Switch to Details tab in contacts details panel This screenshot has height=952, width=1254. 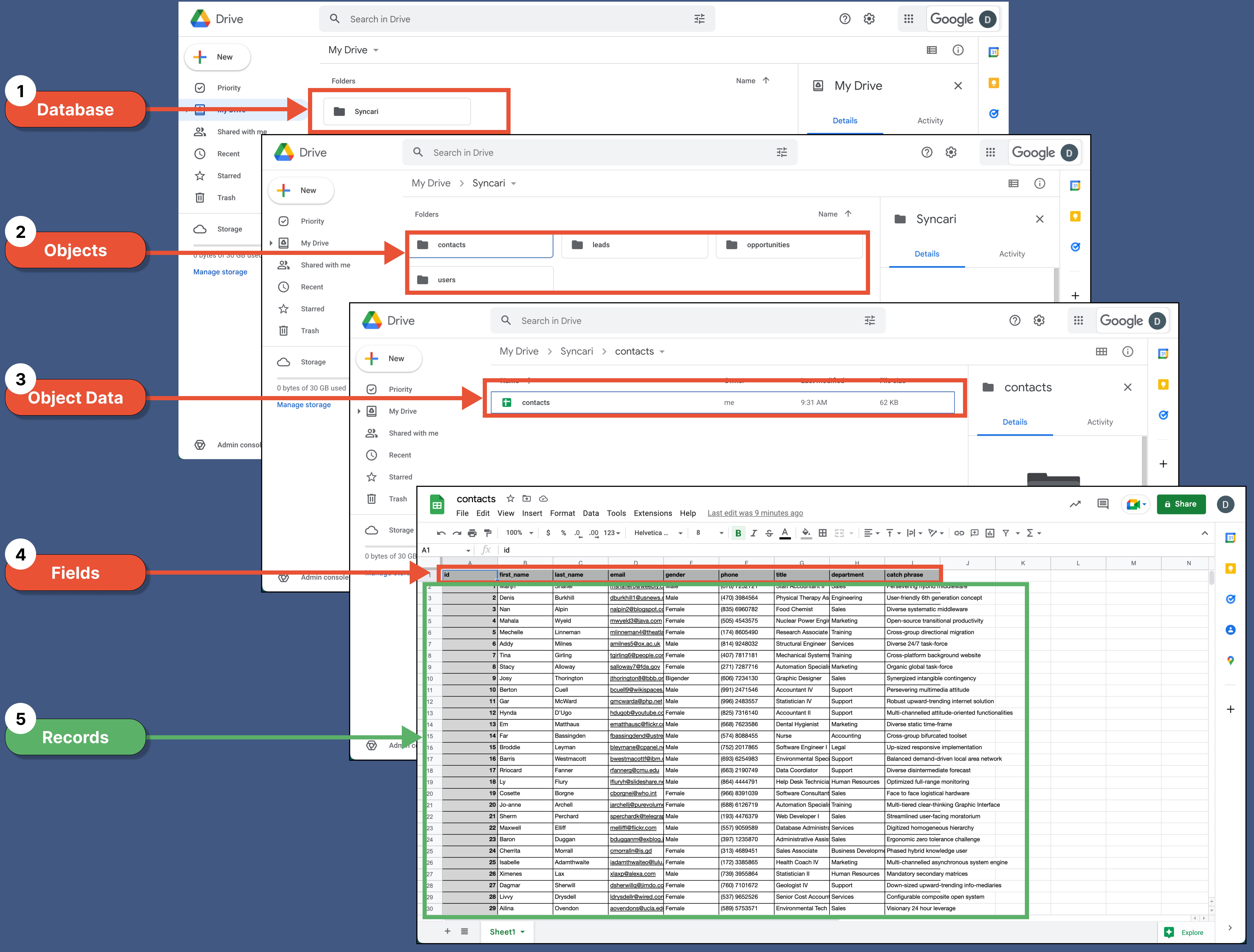click(x=1015, y=422)
